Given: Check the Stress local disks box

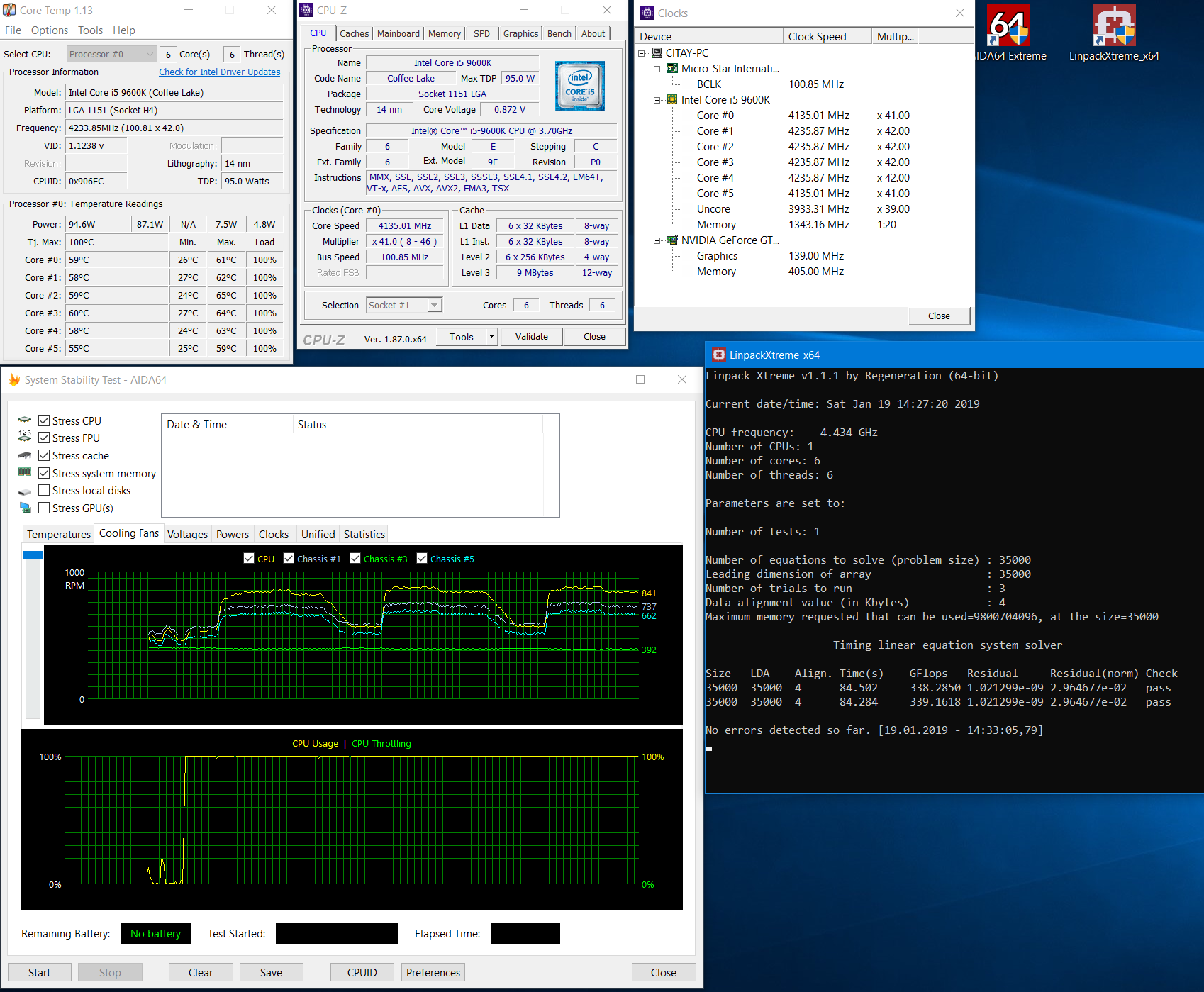Looking at the screenshot, I should 44,490.
